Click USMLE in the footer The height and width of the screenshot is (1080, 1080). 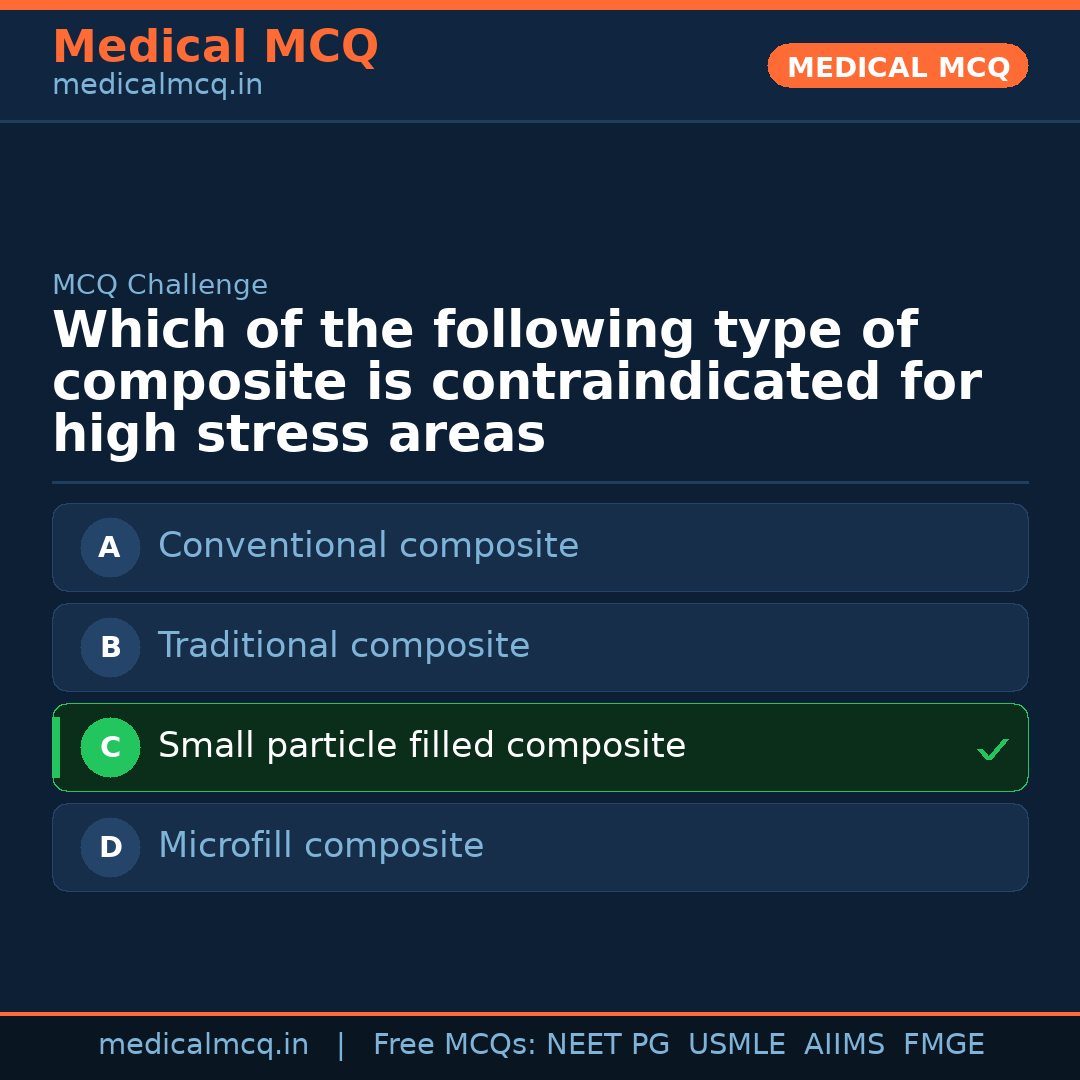click(736, 1045)
